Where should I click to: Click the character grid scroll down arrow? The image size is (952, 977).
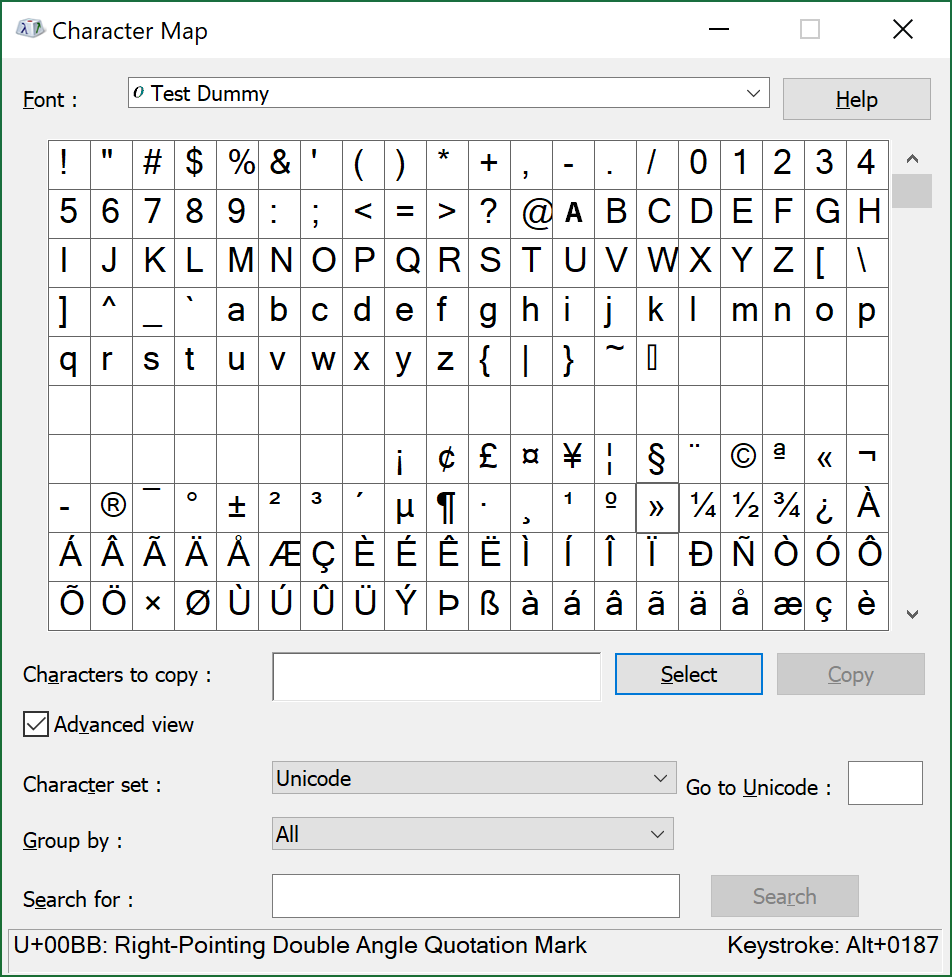coord(912,614)
